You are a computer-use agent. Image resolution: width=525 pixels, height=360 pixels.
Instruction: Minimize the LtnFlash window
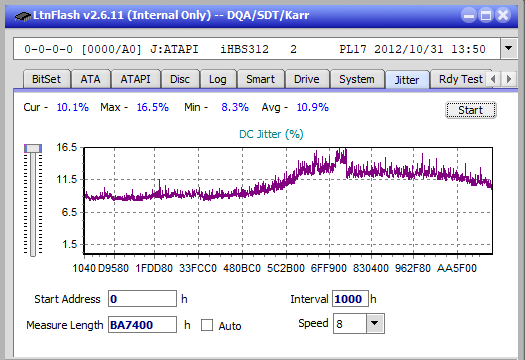(x=469, y=15)
